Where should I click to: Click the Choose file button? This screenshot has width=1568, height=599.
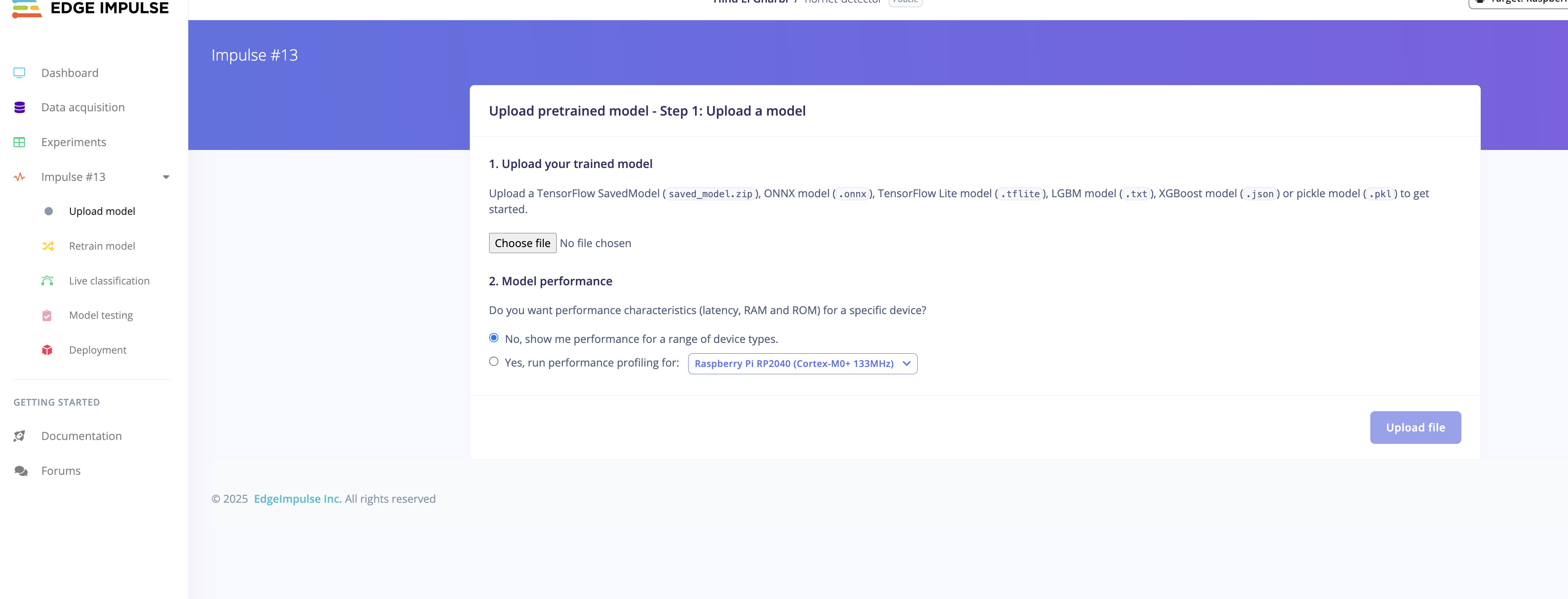point(522,243)
